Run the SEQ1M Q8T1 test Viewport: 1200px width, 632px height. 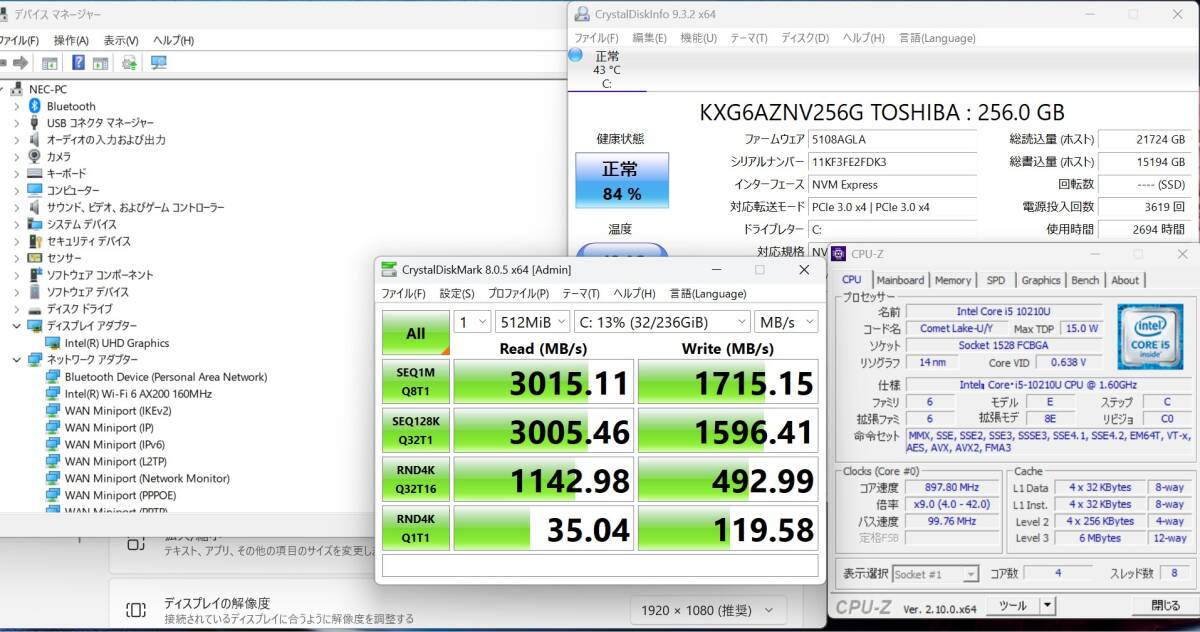pos(416,381)
